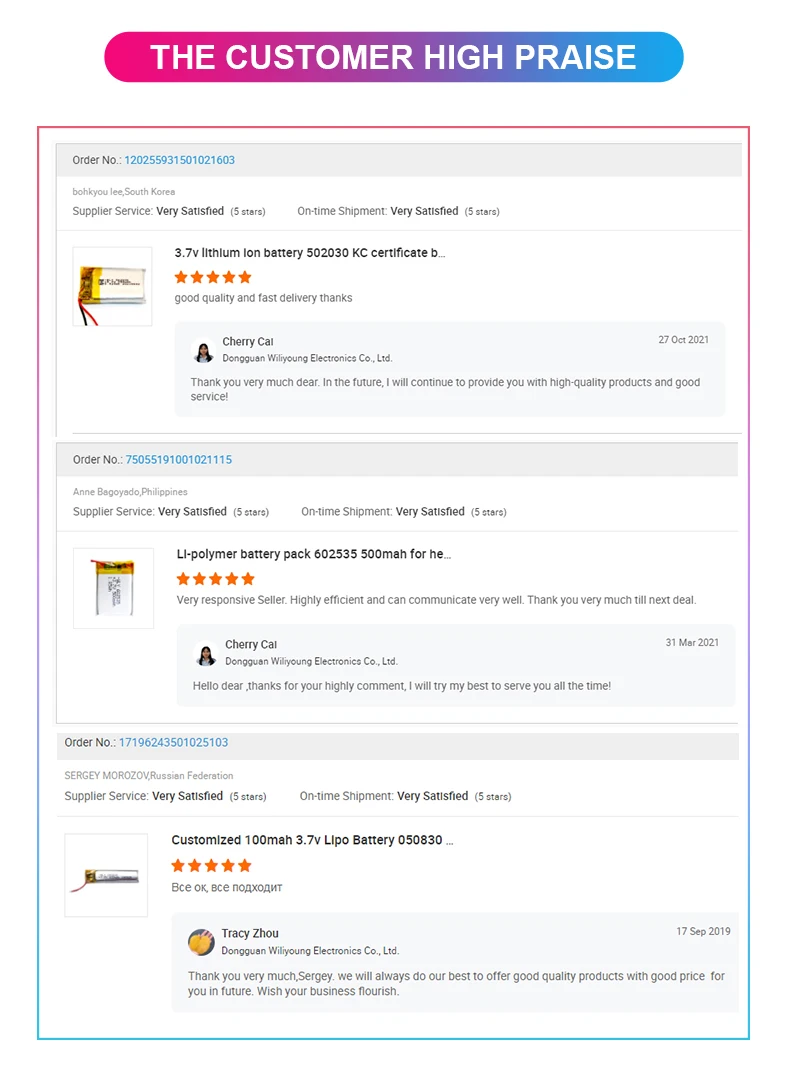Viewport: 790px width, 1066px height.
Task: Click The Customer High Praise banner
Action: tap(394, 57)
